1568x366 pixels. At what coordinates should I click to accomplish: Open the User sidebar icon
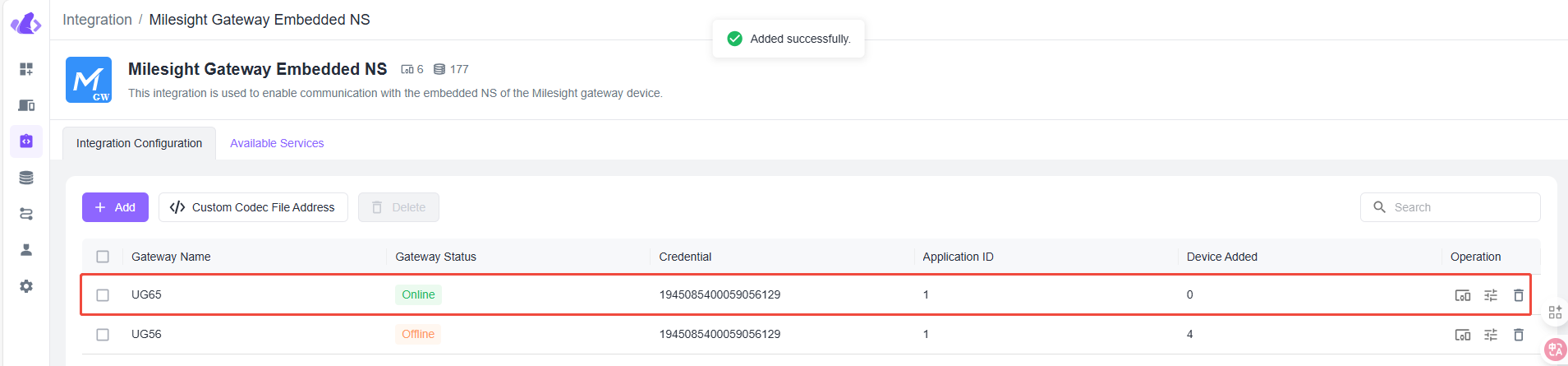click(26, 250)
